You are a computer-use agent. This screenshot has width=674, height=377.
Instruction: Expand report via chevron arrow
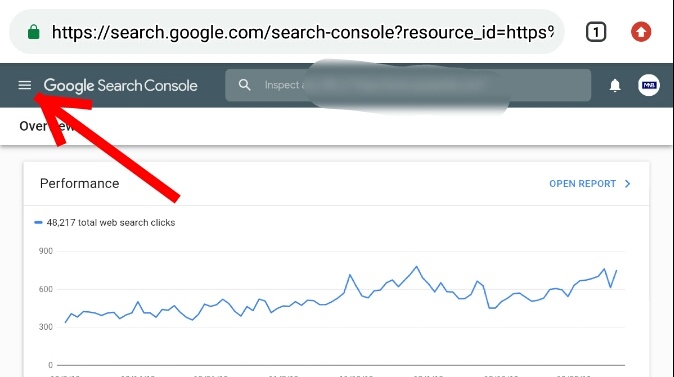pos(628,184)
